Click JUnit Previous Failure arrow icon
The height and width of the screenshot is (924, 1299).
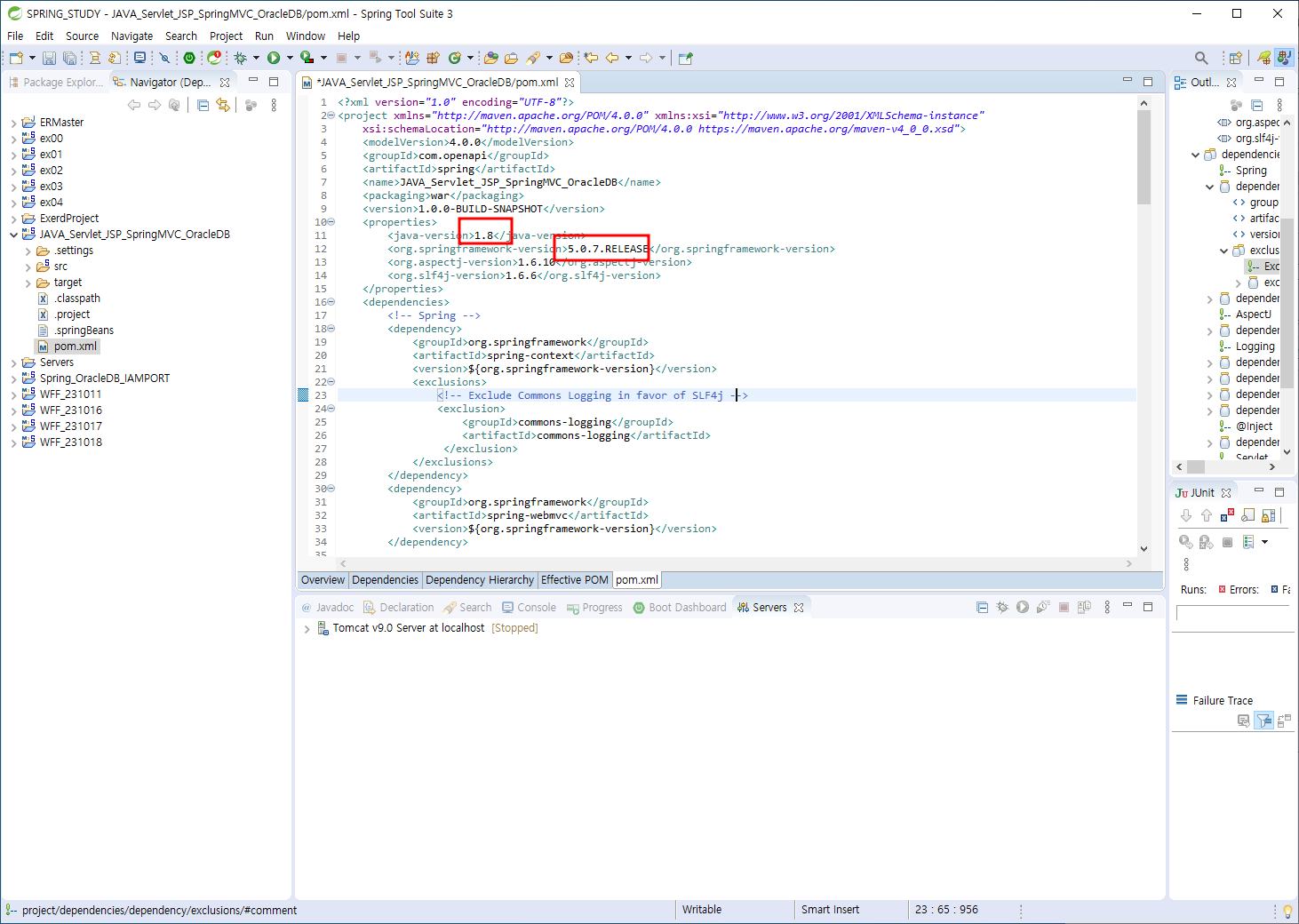coord(1207,515)
